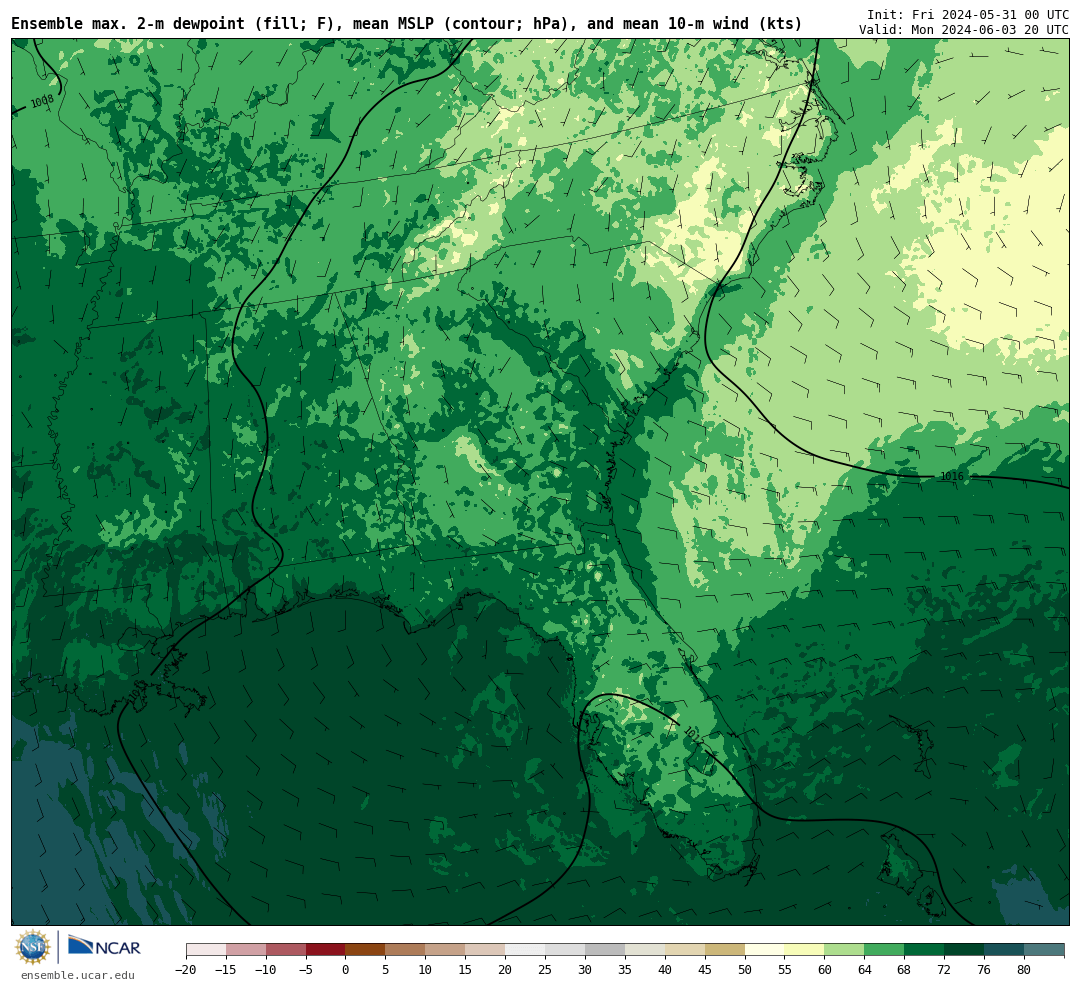This screenshot has height=988, width=1080.
Task: Pick the tan swatch between 10 and 15
Action: click(x=446, y=950)
